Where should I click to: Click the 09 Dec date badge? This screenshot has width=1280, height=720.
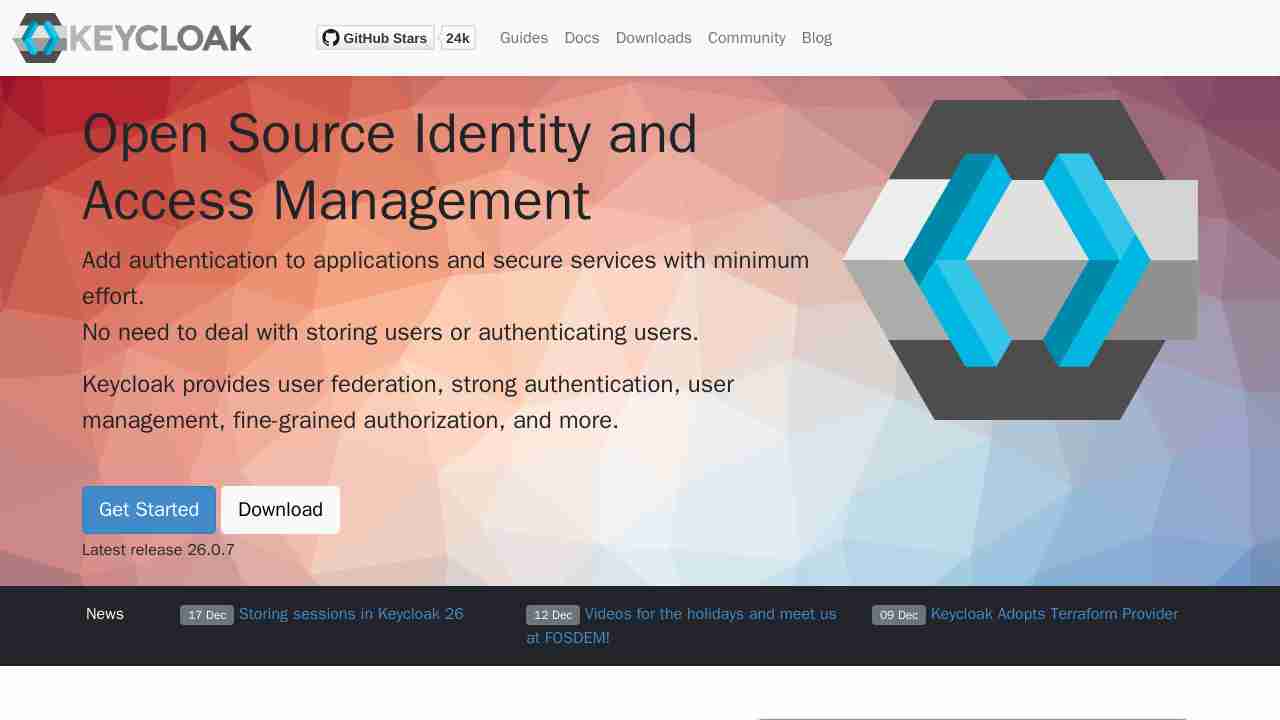coord(899,615)
